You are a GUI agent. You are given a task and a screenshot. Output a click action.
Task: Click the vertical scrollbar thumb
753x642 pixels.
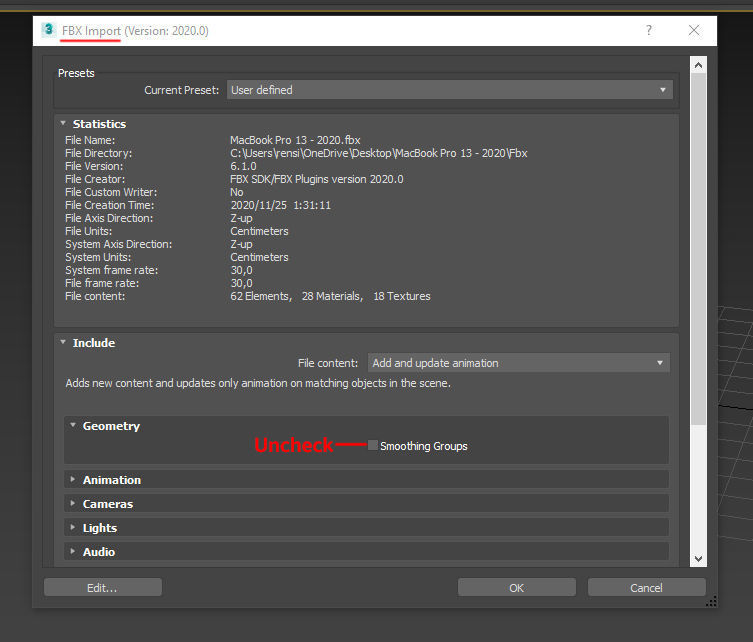coord(698,249)
